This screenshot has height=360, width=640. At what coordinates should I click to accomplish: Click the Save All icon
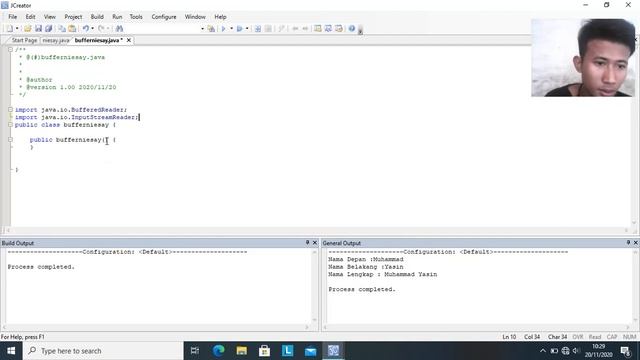coord(49,29)
